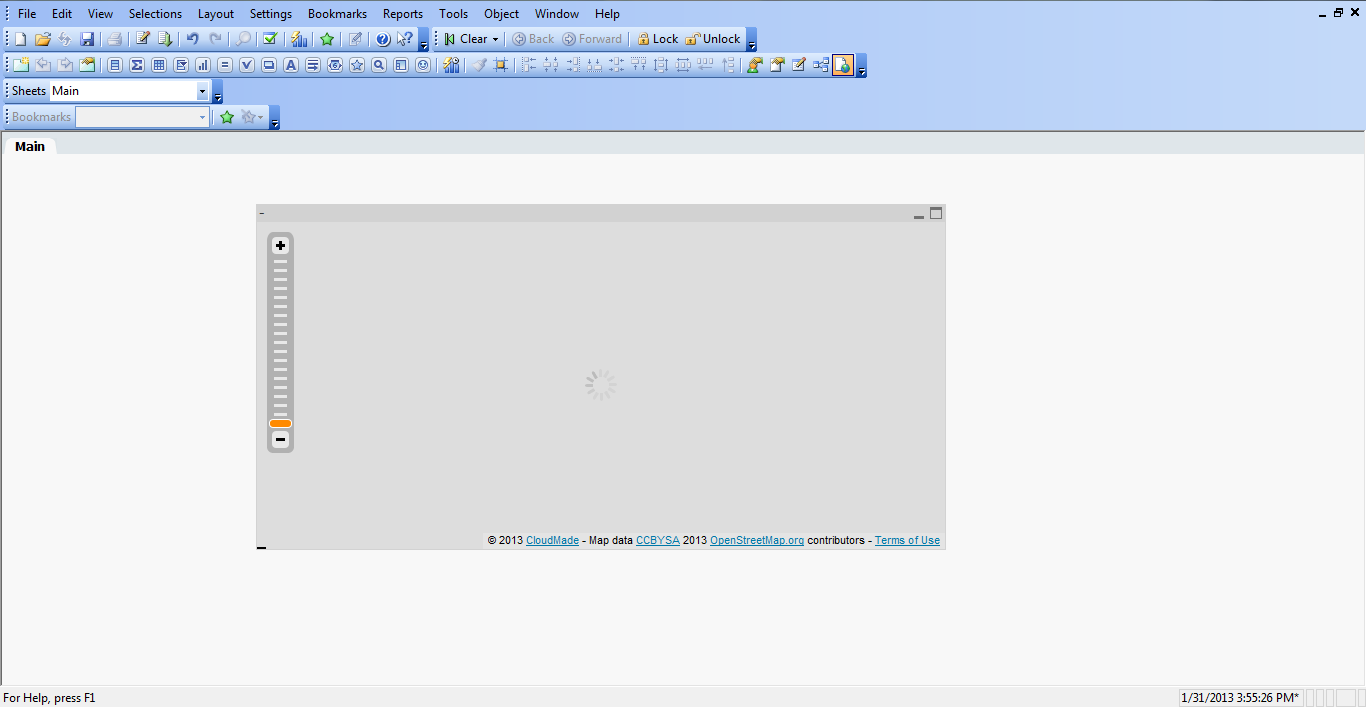Click the map zoom out minus button
This screenshot has height=707, width=1366.
click(x=280, y=439)
